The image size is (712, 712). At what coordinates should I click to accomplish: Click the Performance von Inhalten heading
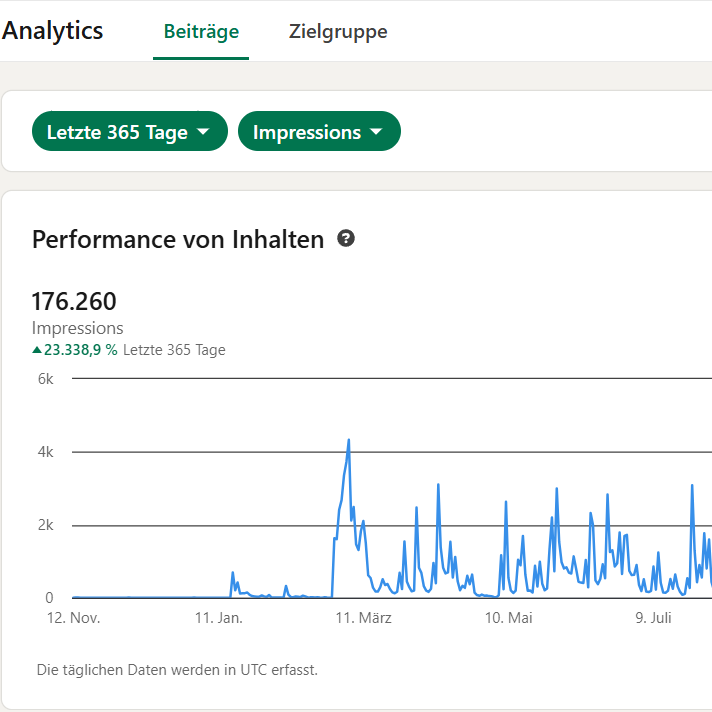pyautogui.click(x=178, y=239)
